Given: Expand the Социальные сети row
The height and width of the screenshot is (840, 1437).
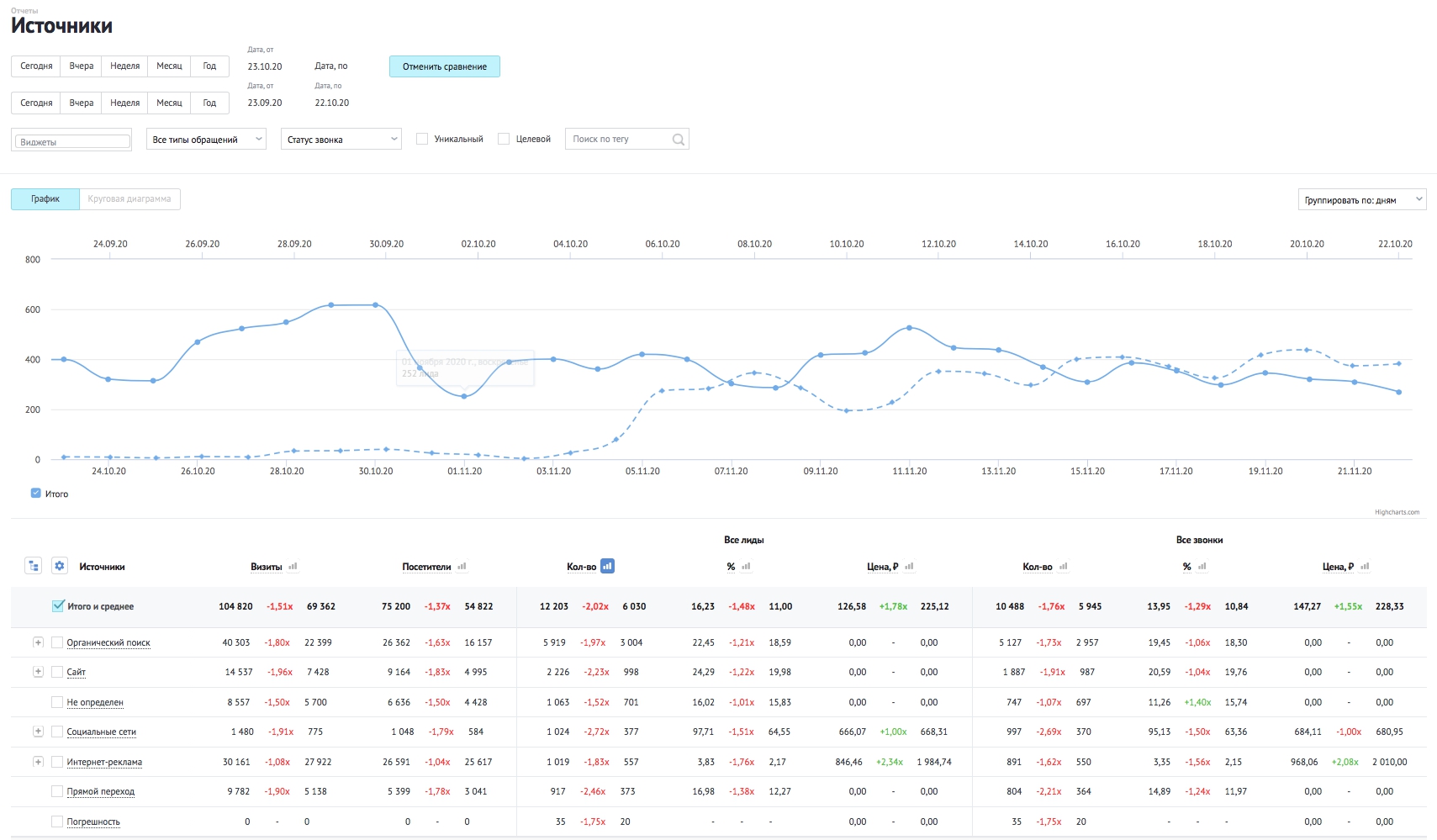Looking at the screenshot, I should click(x=38, y=732).
